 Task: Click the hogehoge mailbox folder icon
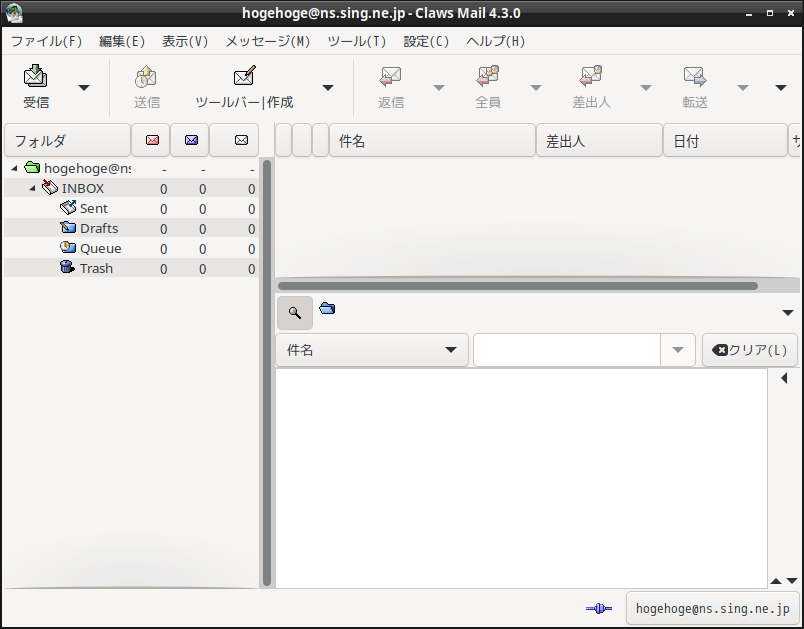coord(32,167)
